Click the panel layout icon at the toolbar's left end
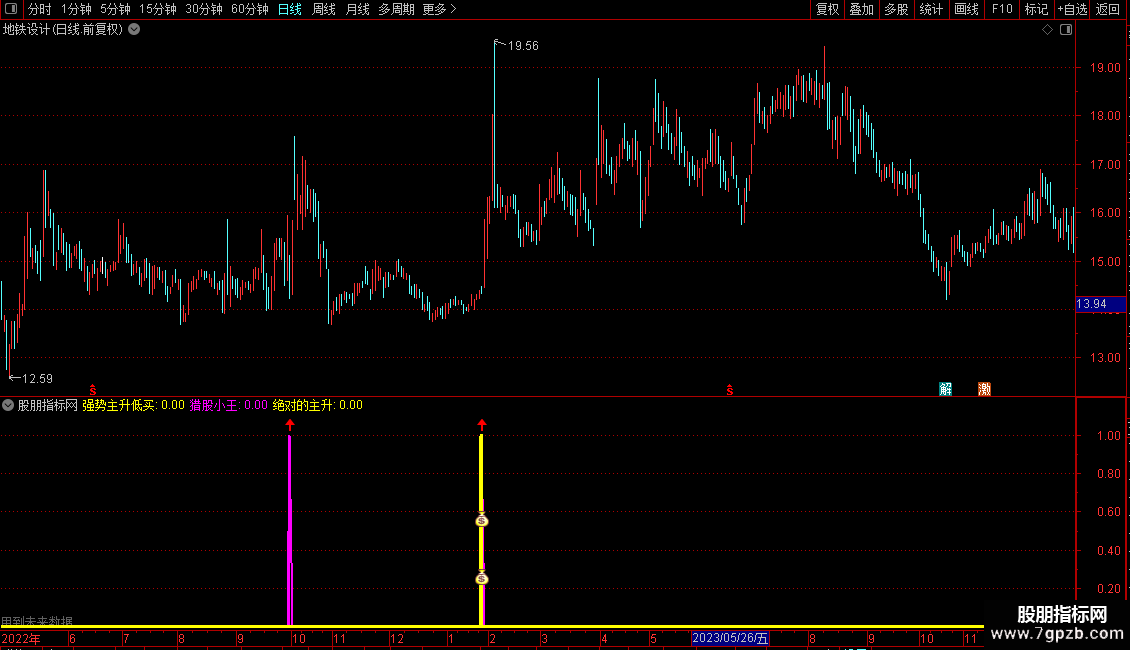 coord(11,9)
